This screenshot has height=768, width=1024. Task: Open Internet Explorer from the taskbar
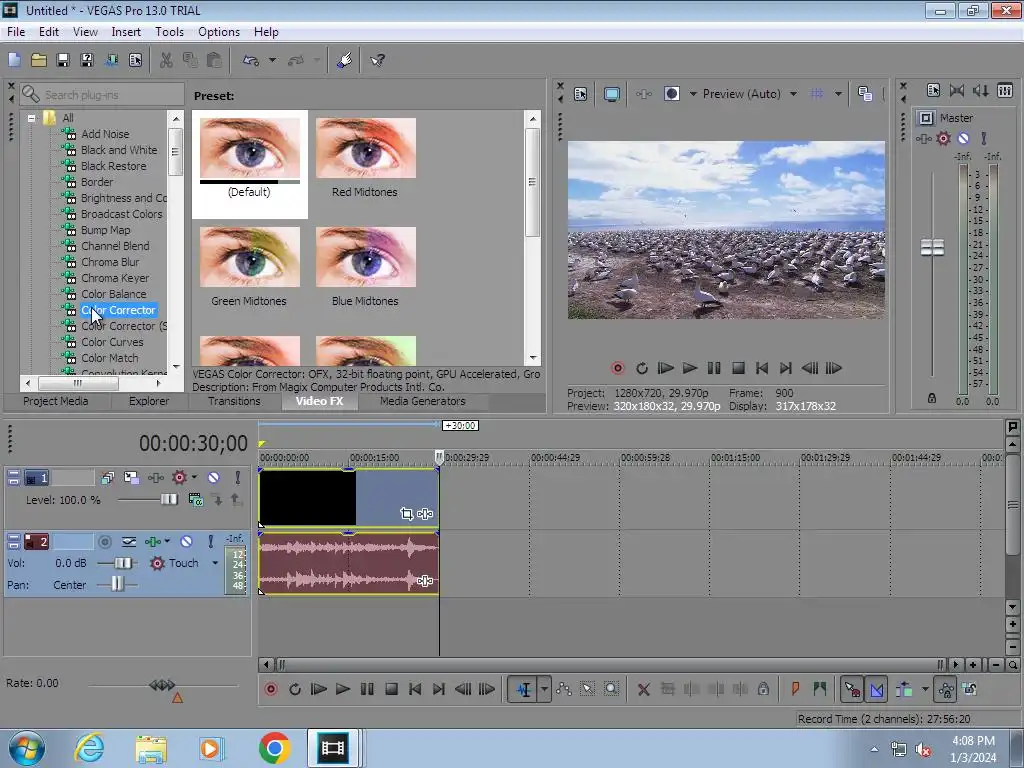coord(89,748)
